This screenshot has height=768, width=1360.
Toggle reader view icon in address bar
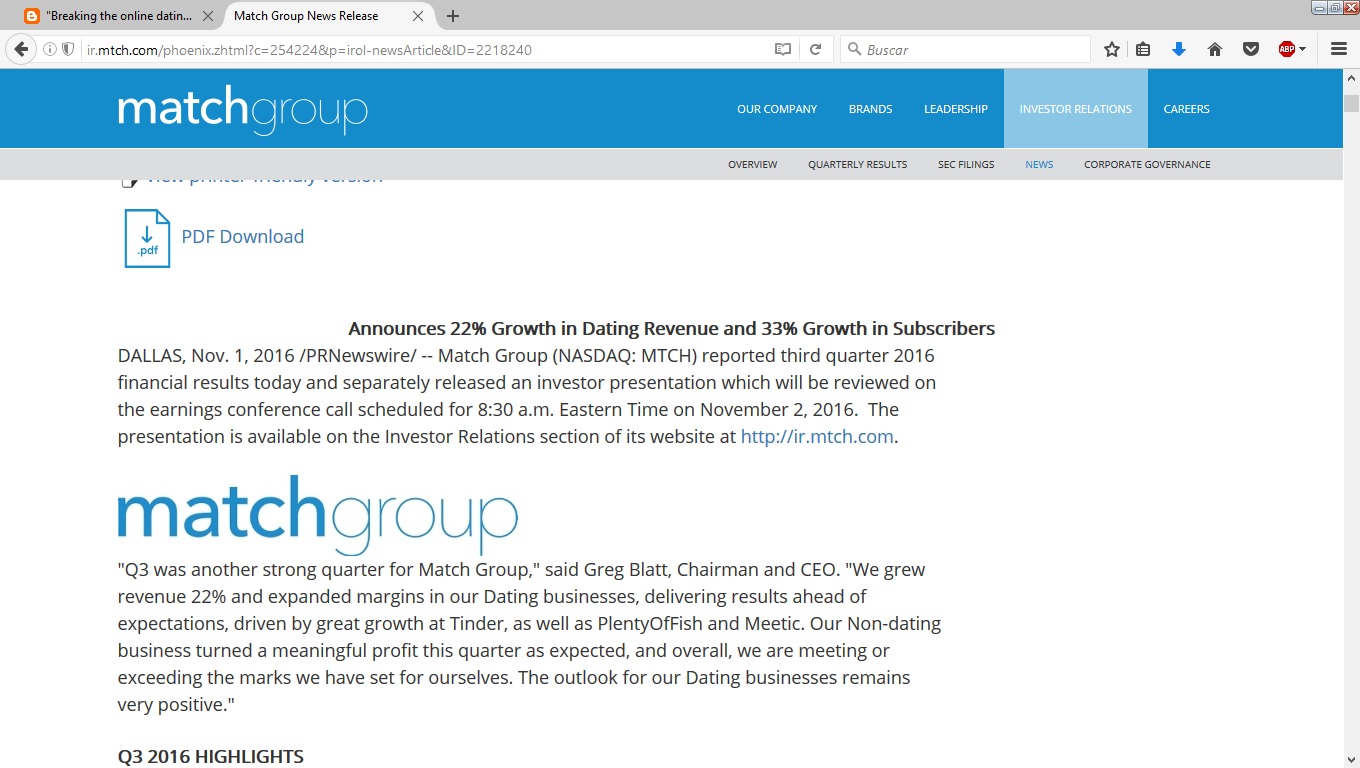(x=783, y=49)
